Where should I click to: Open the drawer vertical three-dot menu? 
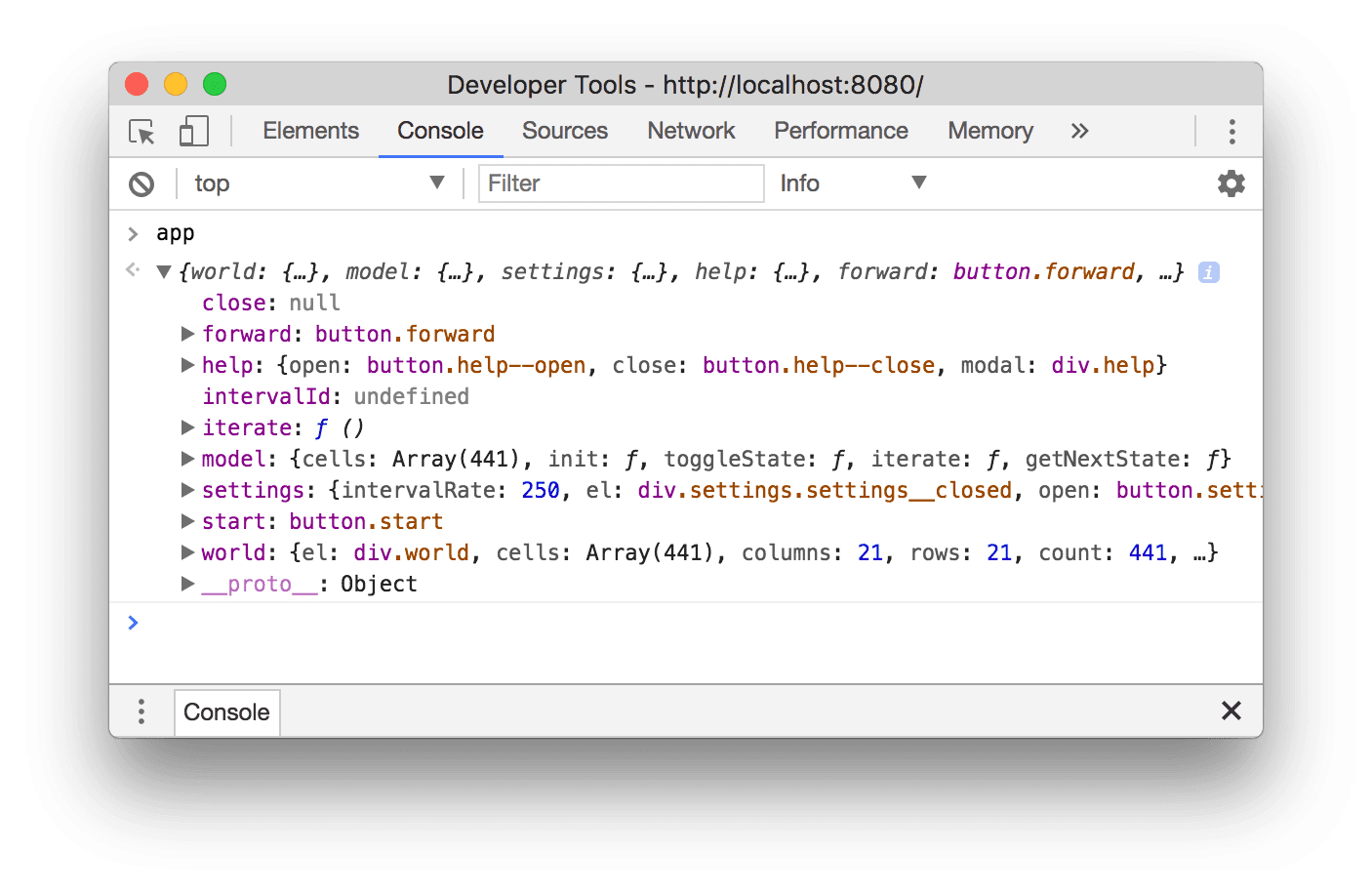click(x=141, y=711)
